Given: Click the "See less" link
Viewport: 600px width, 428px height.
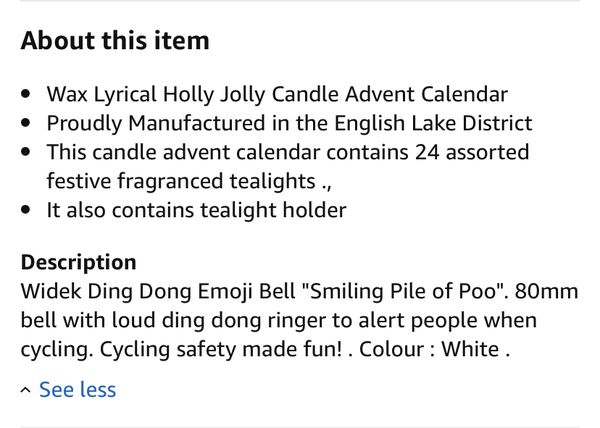Looking at the screenshot, I should pyautogui.click(x=77, y=390).
